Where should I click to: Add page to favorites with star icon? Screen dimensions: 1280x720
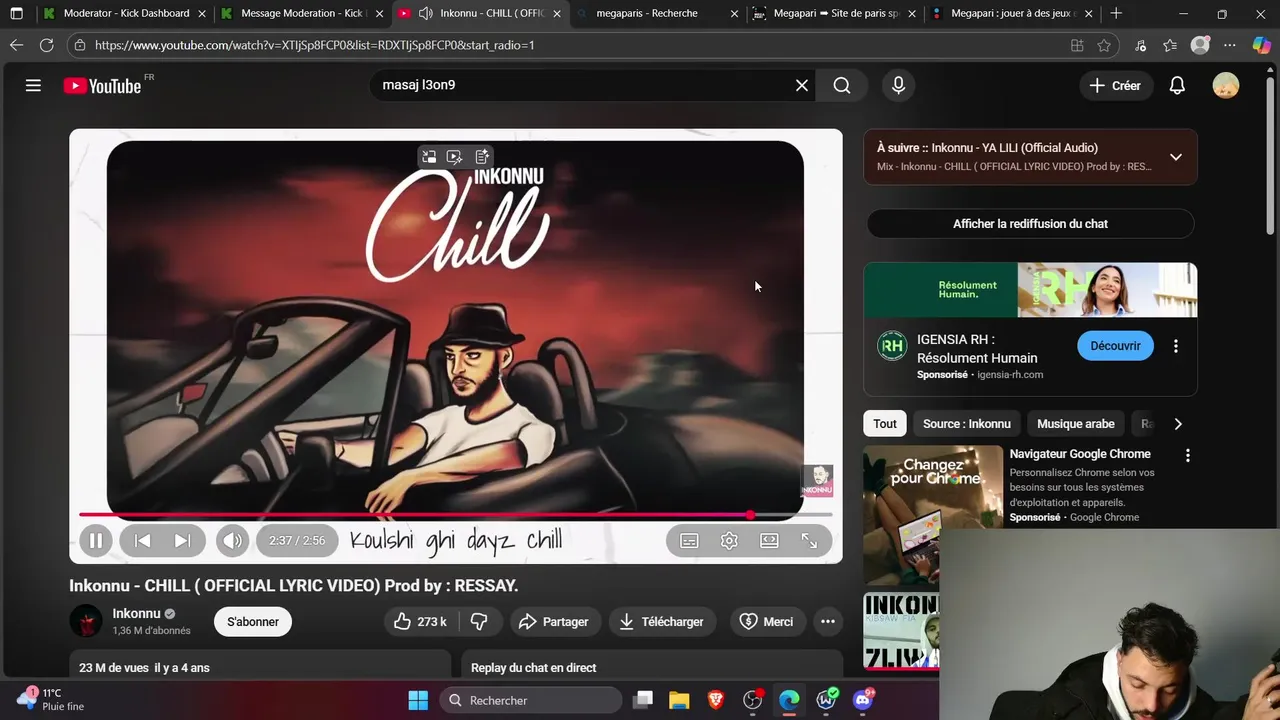tap(1104, 45)
